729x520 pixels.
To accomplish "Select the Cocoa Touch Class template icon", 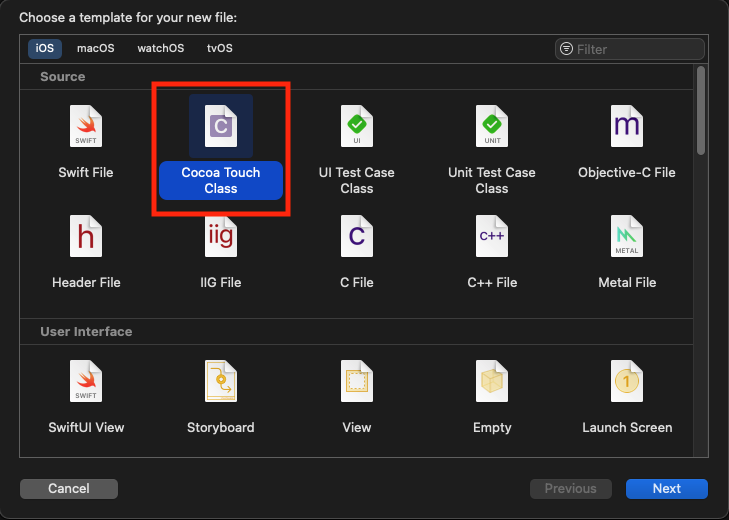I will 221,126.
